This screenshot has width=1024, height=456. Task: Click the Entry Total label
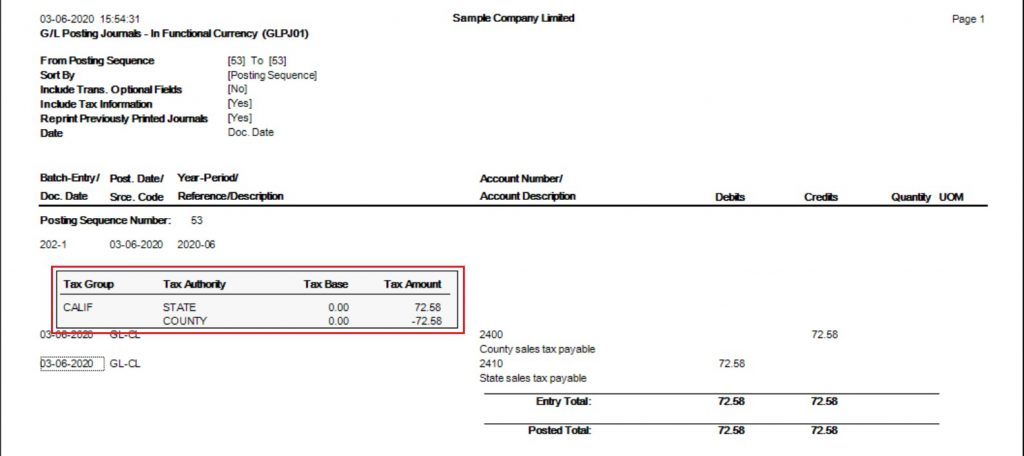(x=563, y=401)
